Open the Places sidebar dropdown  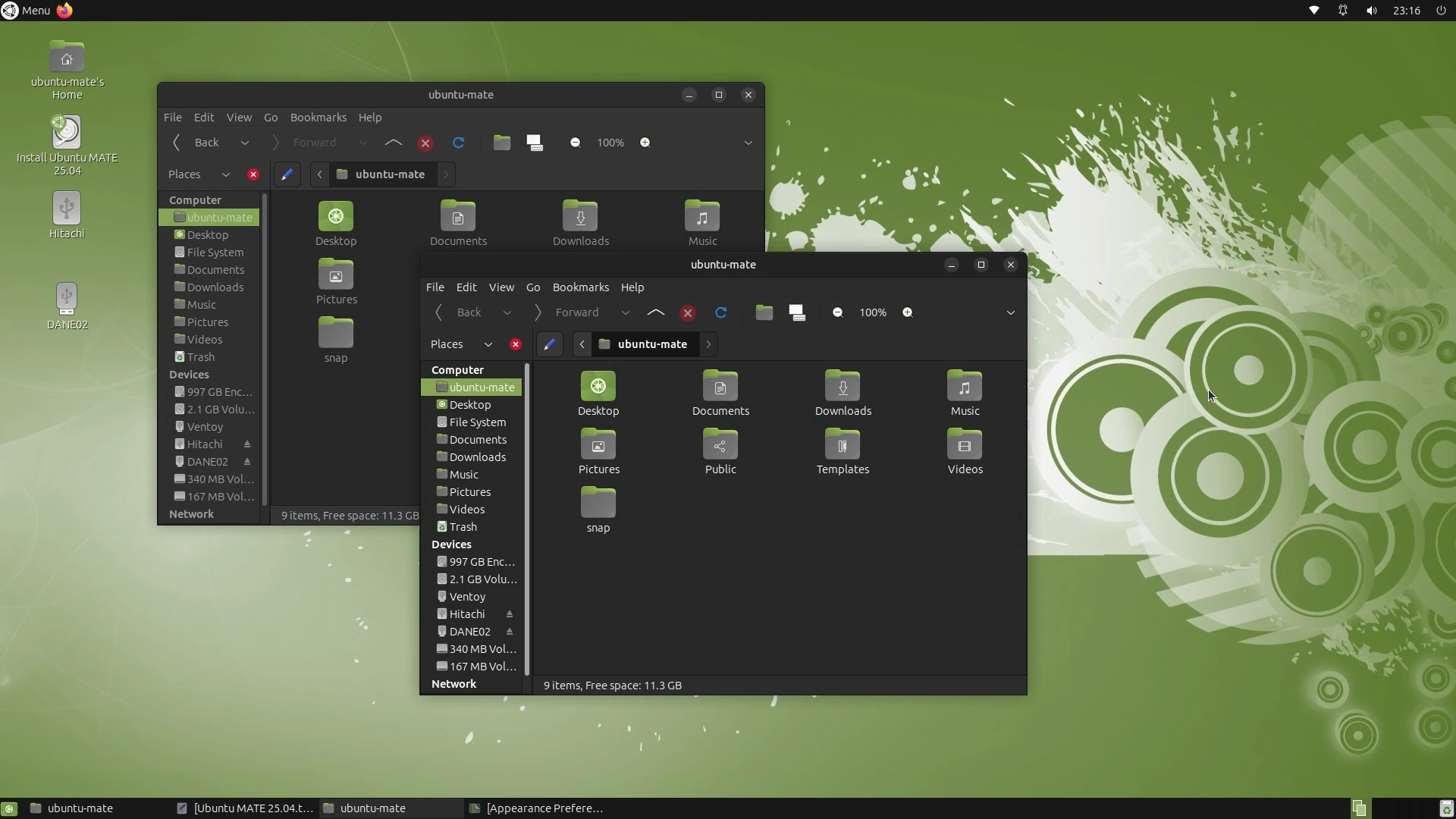488,344
